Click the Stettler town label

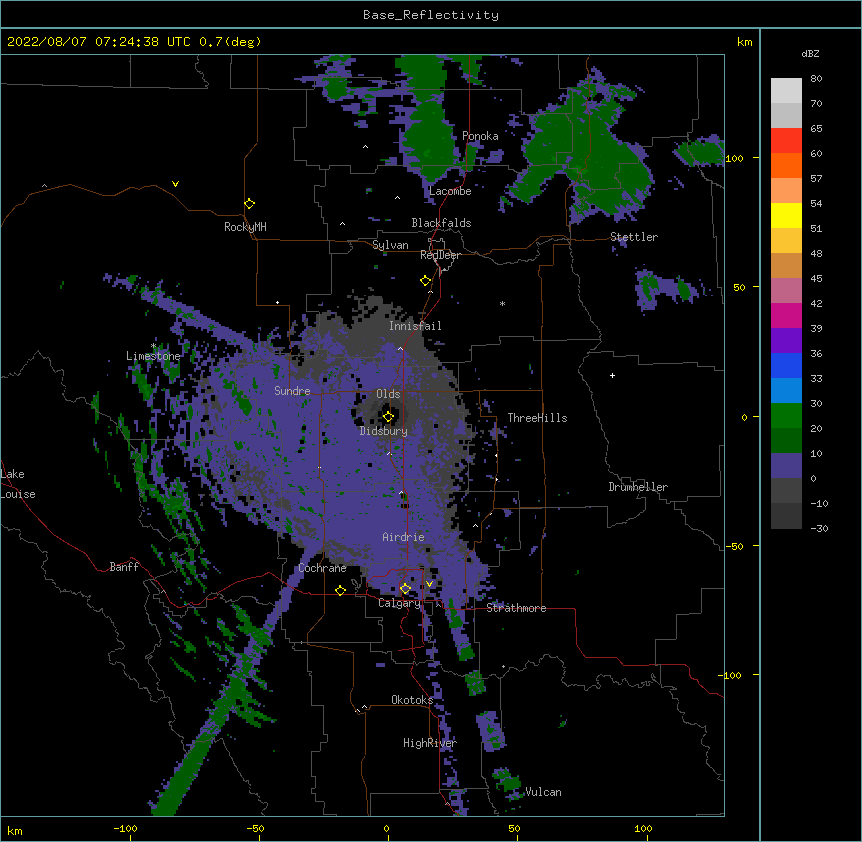coord(634,237)
